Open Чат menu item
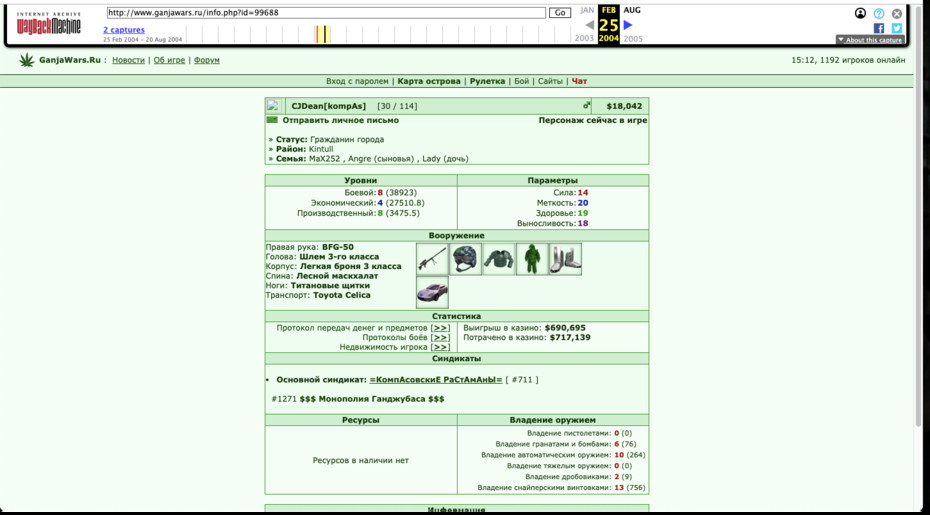Viewport: 930px width, 515px height. pos(579,81)
